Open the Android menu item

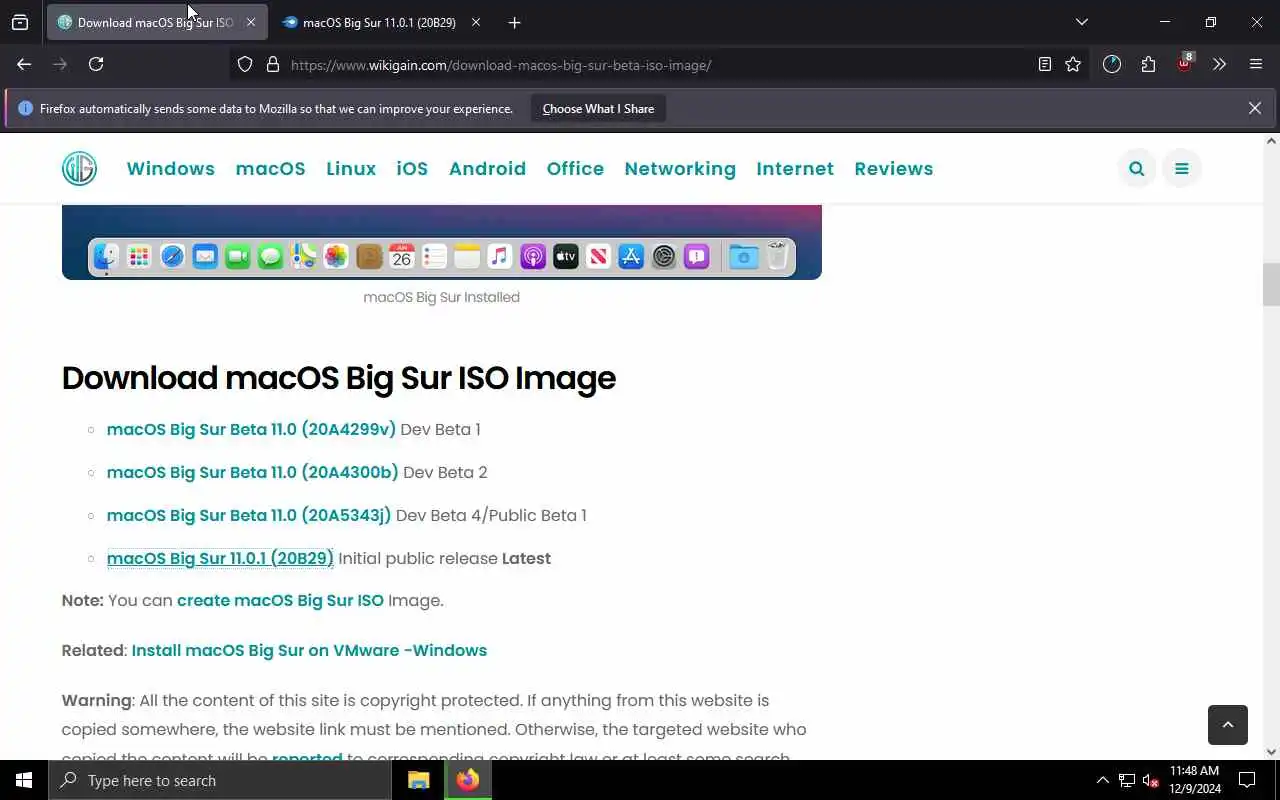(x=487, y=169)
